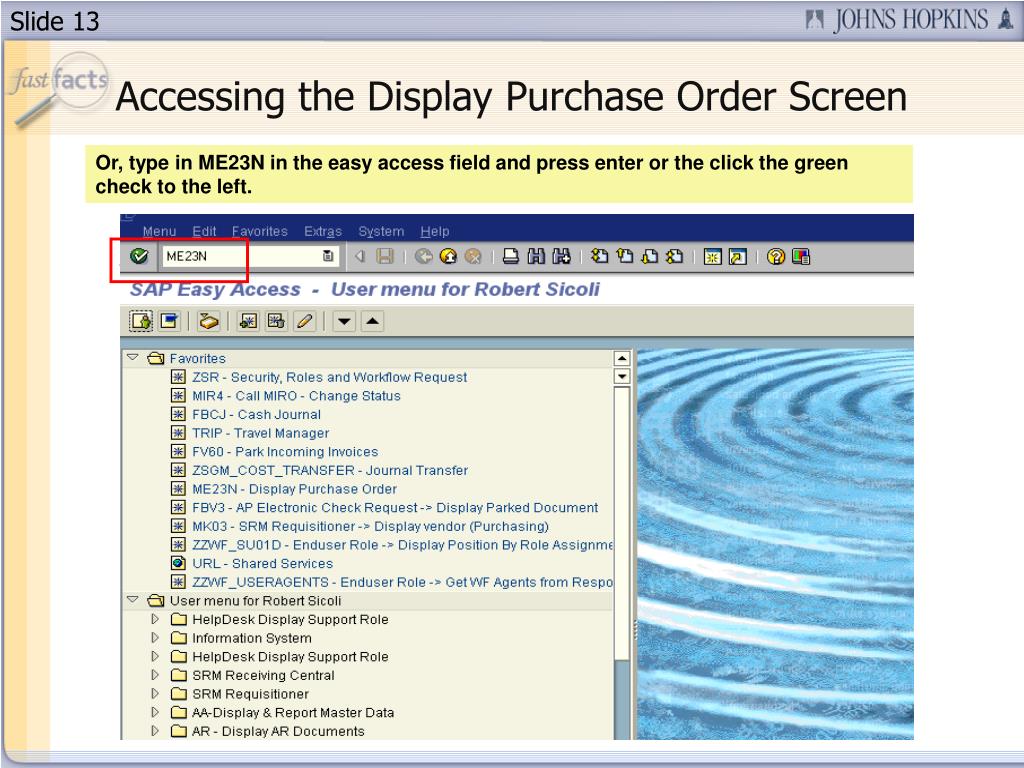Collapse the User menu for Robert Sicoli node

133,600
